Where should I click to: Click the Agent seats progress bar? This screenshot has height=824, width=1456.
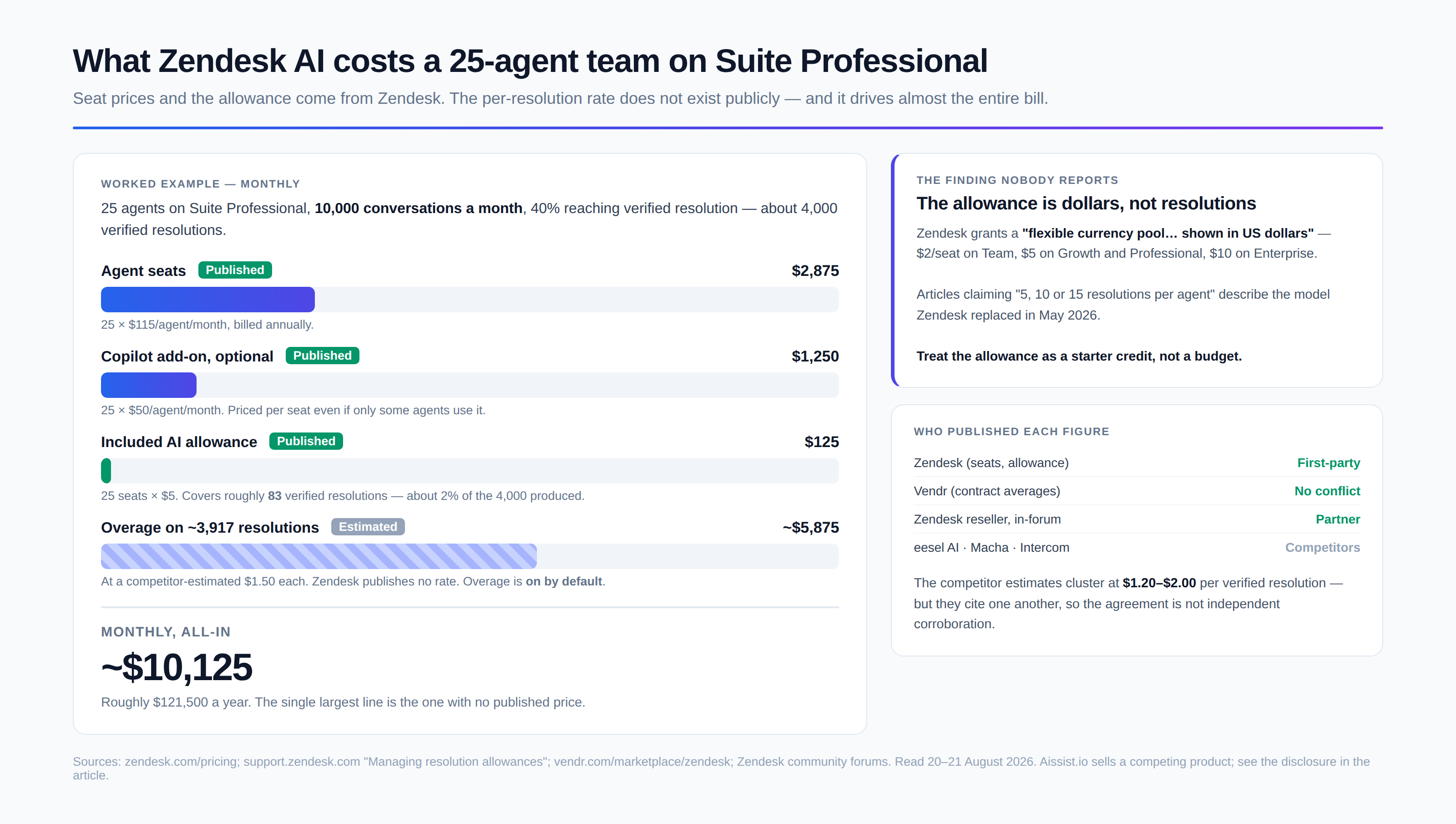[x=470, y=300]
